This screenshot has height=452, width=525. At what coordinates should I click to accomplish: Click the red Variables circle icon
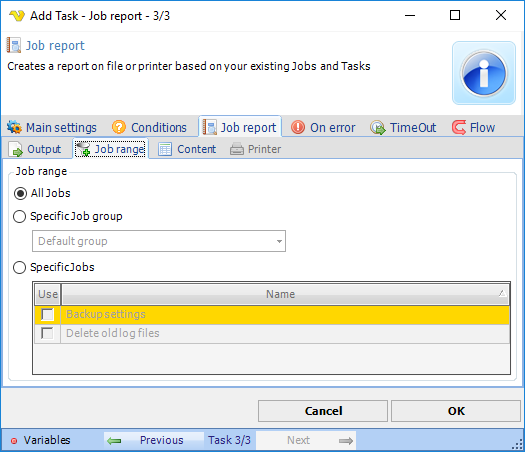(14, 441)
